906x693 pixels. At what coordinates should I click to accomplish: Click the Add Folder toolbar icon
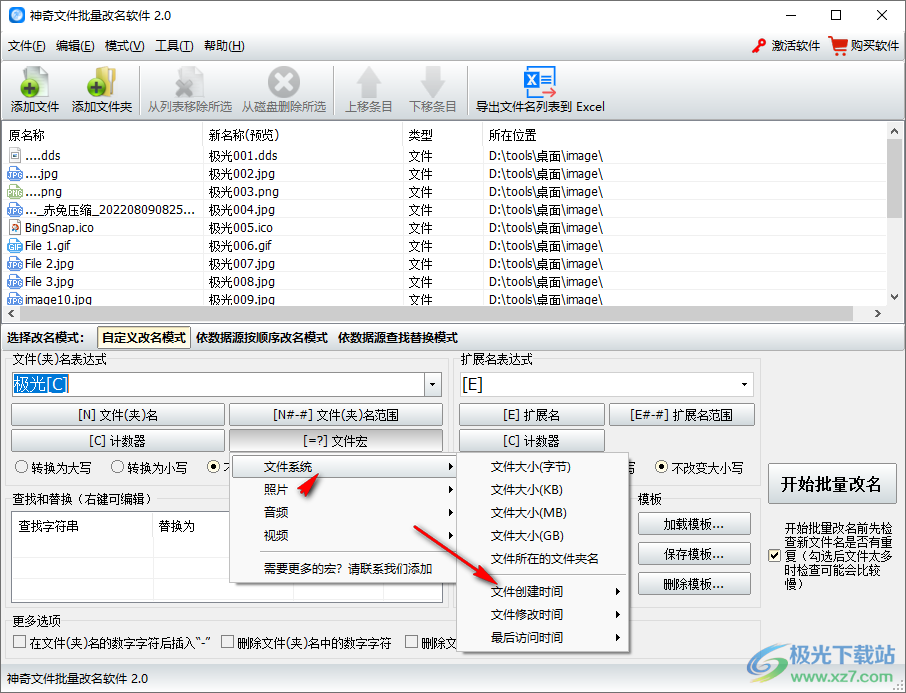pyautogui.click(x=101, y=83)
